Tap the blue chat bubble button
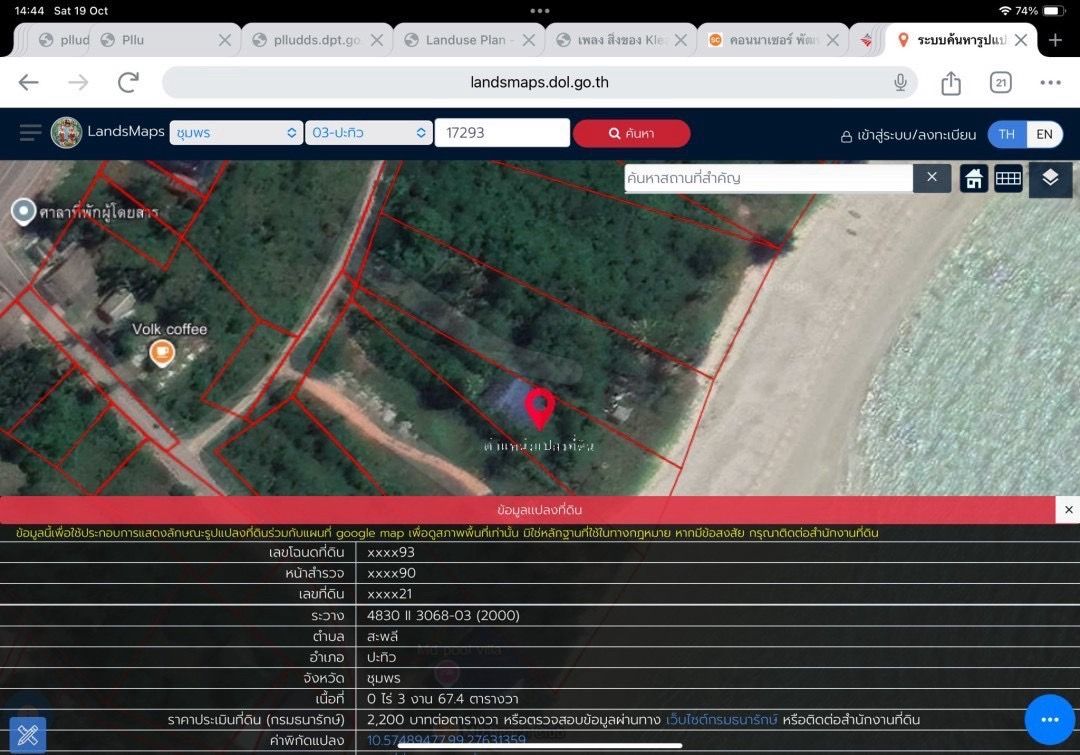Image resolution: width=1080 pixels, height=755 pixels. (x=1050, y=720)
